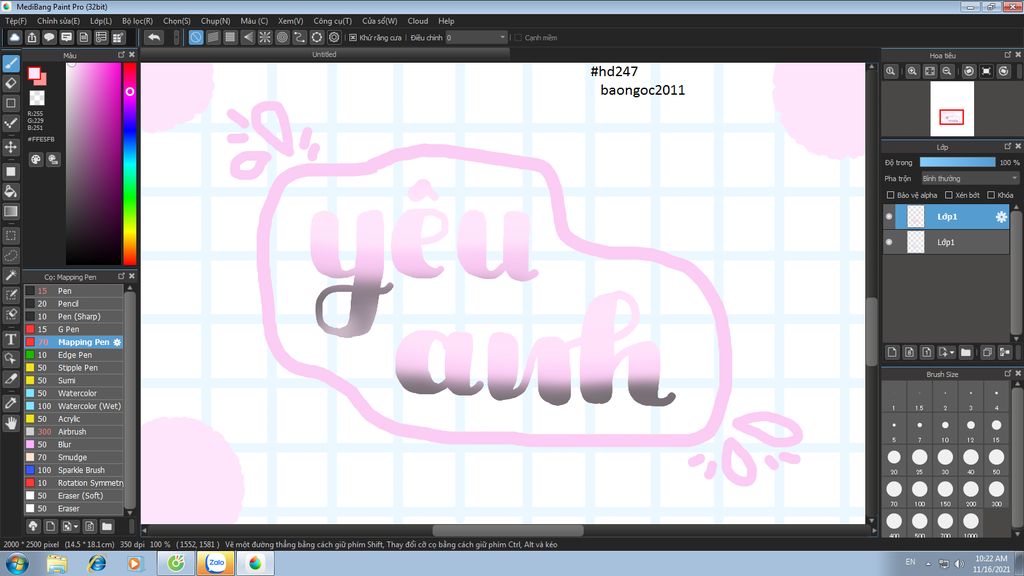Open the Chỉnh sửa(E) menu
Image resolution: width=1024 pixels, height=576 pixels.
[58, 21]
